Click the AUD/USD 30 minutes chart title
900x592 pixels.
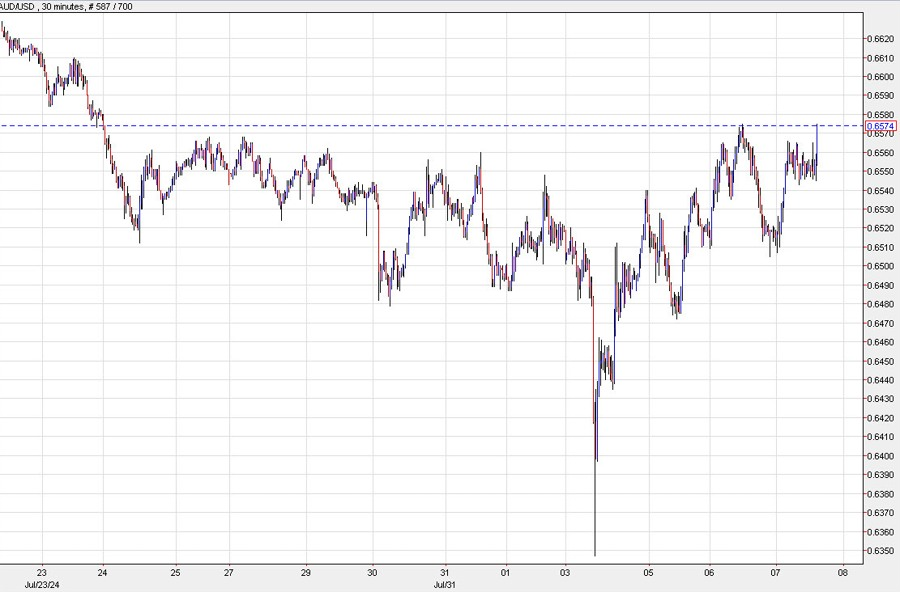(x=67, y=6)
